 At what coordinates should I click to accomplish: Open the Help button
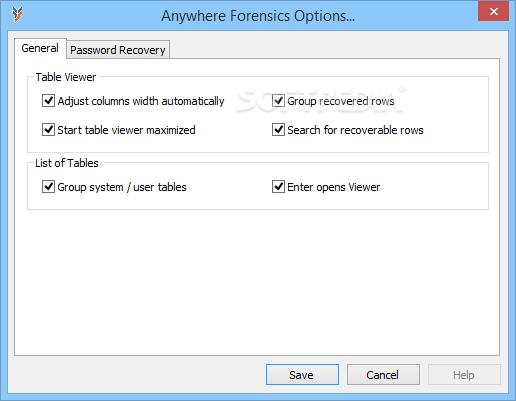[x=464, y=375]
